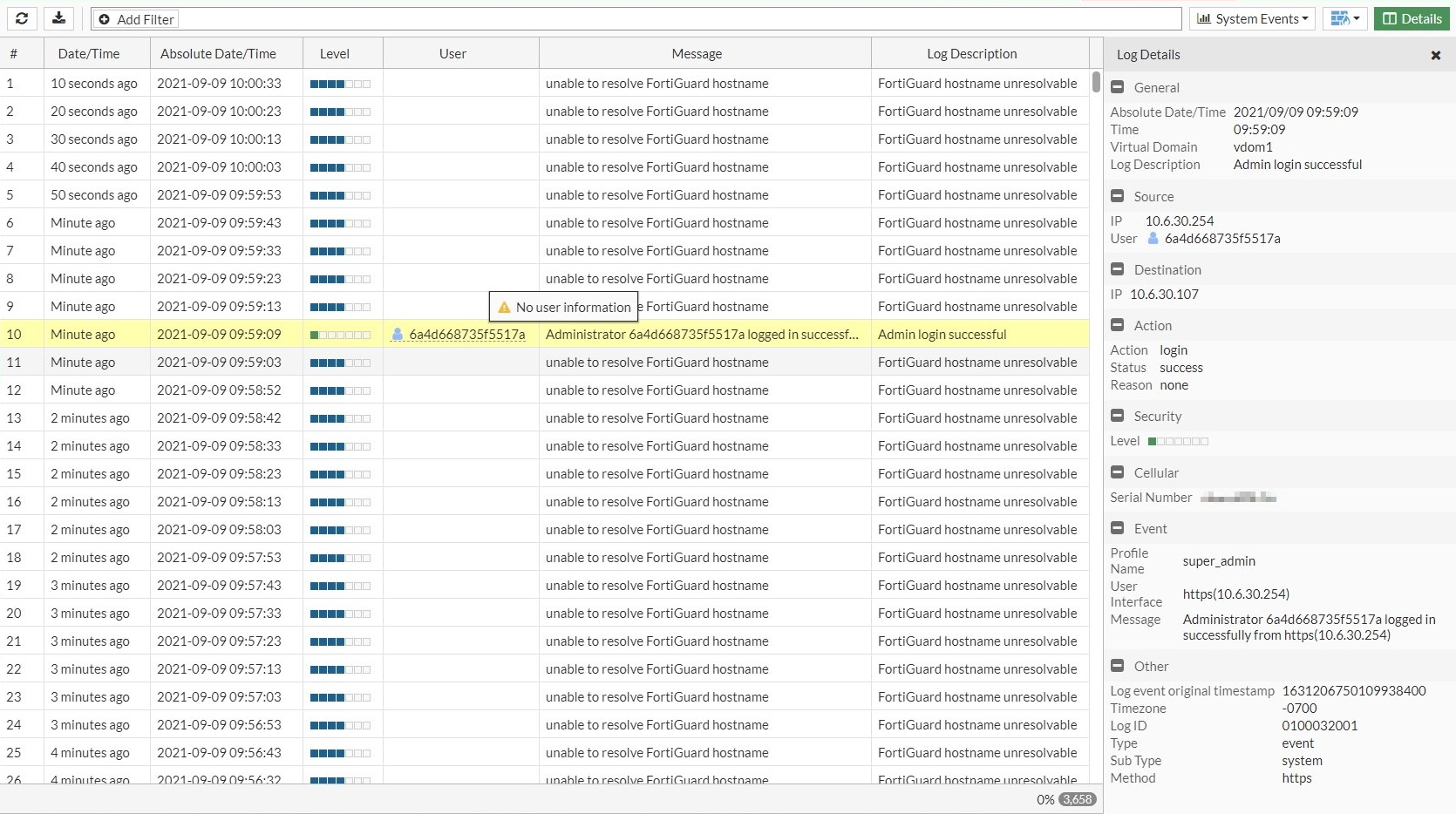Close the Log Details panel

(1435, 55)
